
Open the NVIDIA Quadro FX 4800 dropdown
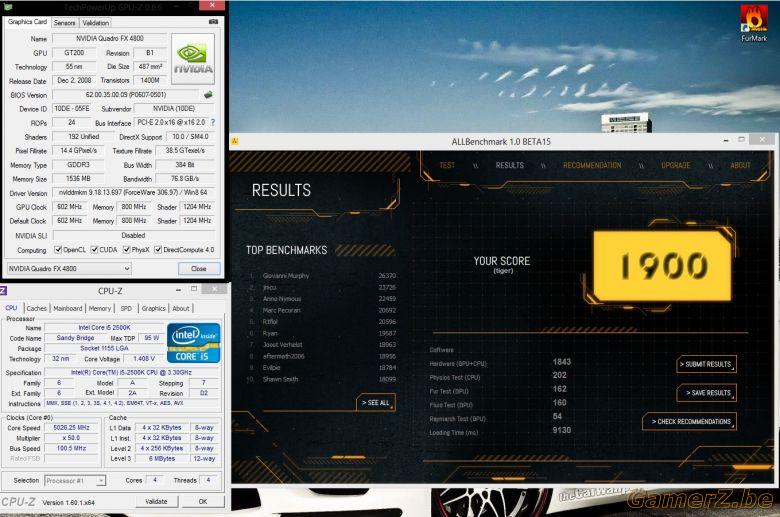coord(69,268)
